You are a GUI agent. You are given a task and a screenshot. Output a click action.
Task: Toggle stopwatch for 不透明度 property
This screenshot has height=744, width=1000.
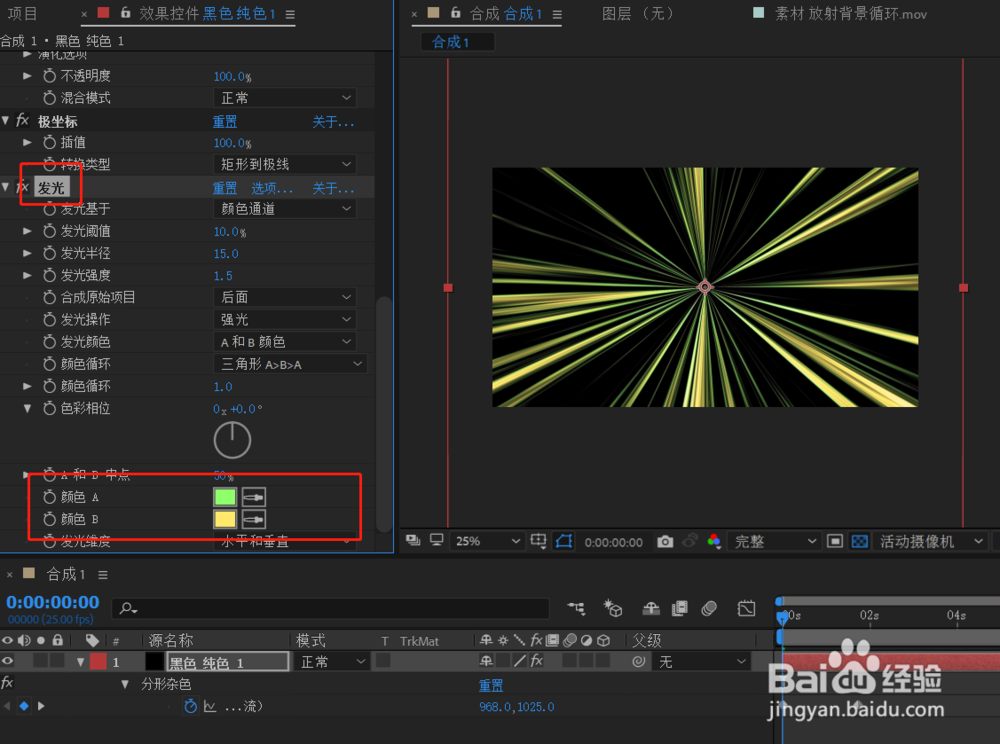[x=49, y=76]
